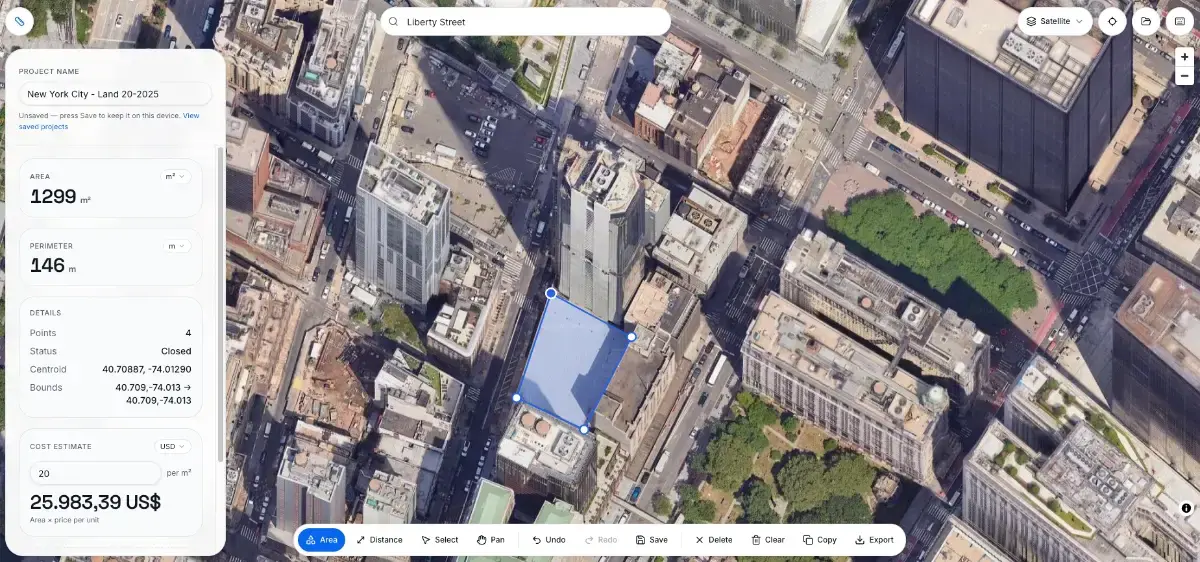Click the Bounds coordinates value

coord(153,394)
